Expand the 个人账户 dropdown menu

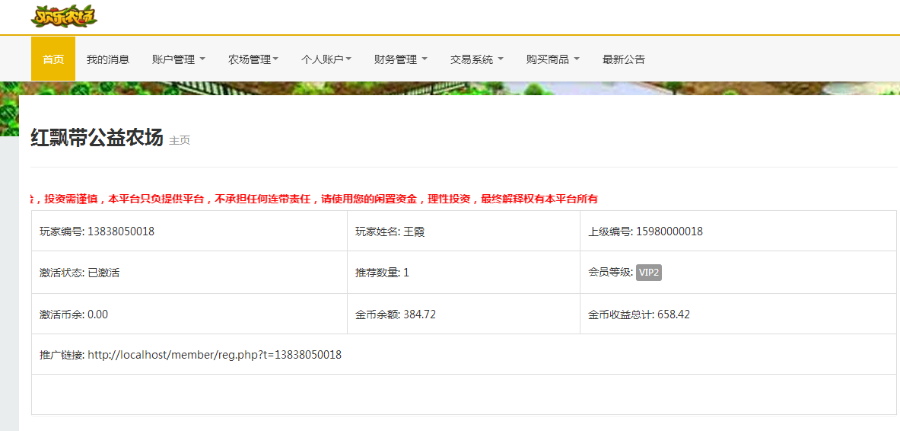pyautogui.click(x=326, y=59)
